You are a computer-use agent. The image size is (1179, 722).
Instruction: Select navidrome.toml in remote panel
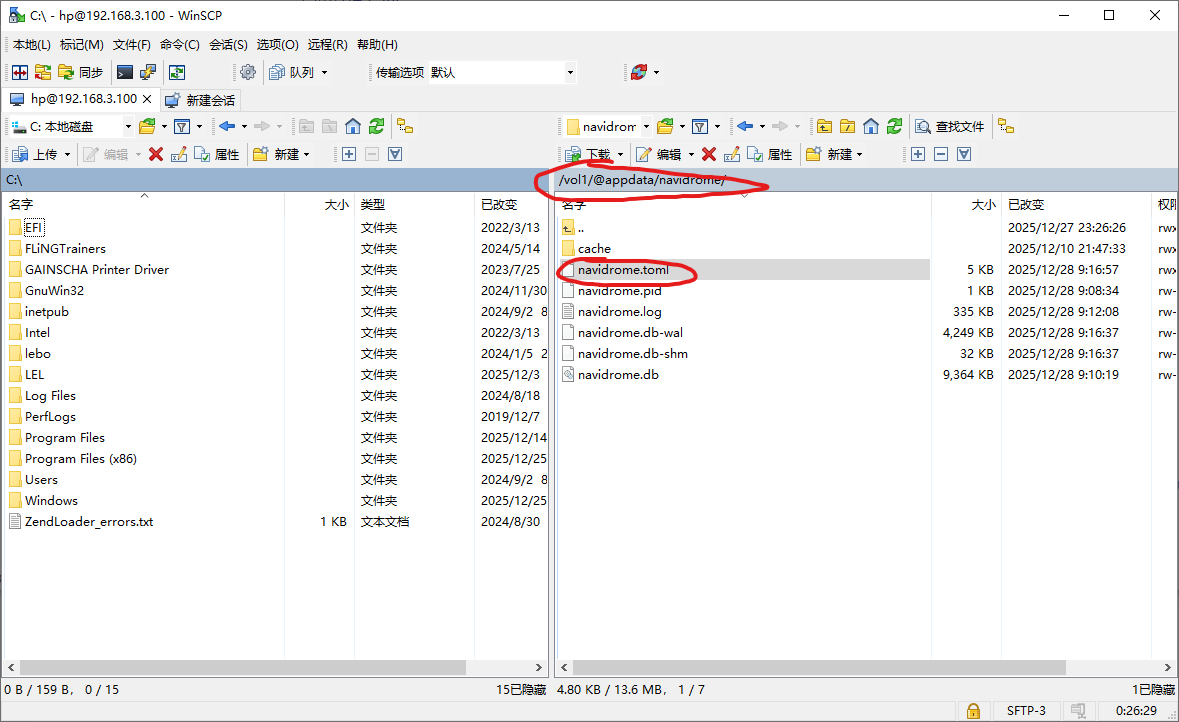[623, 269]
